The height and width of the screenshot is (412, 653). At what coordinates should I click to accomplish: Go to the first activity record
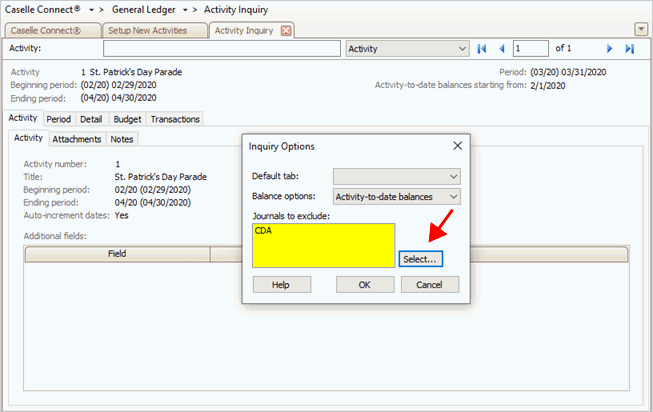pyautogui.click(x=482, y=48)
